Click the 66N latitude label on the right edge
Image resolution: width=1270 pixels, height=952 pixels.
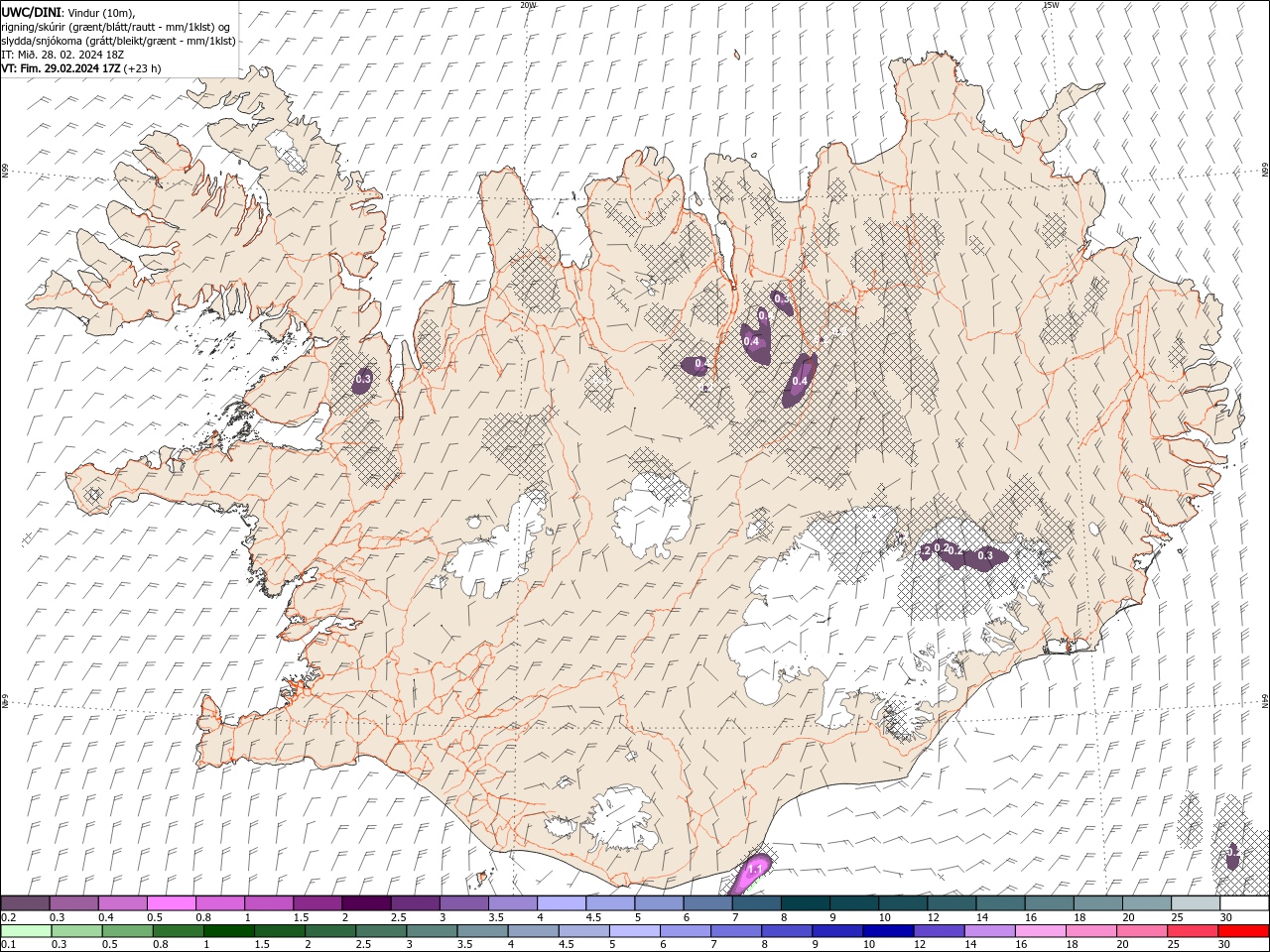(1265, 171)
